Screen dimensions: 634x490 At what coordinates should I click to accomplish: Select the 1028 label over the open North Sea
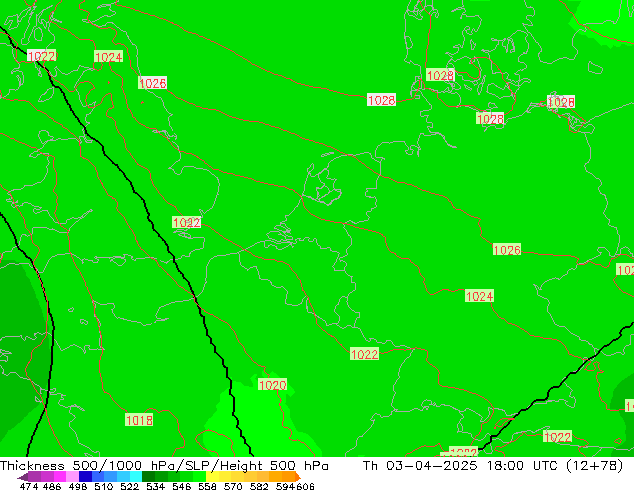tap(381, 100)
